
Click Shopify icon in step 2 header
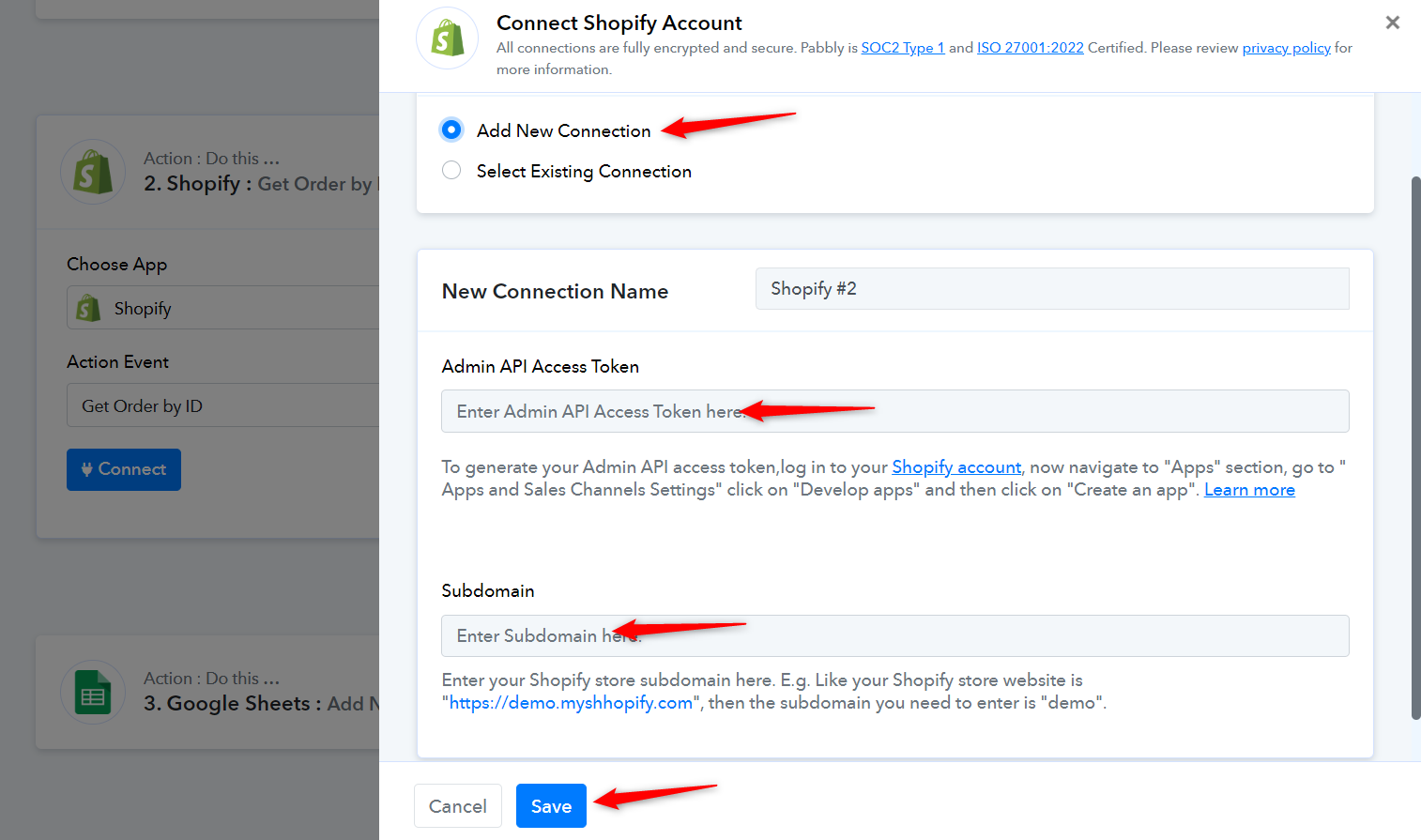tap(93, 172)
